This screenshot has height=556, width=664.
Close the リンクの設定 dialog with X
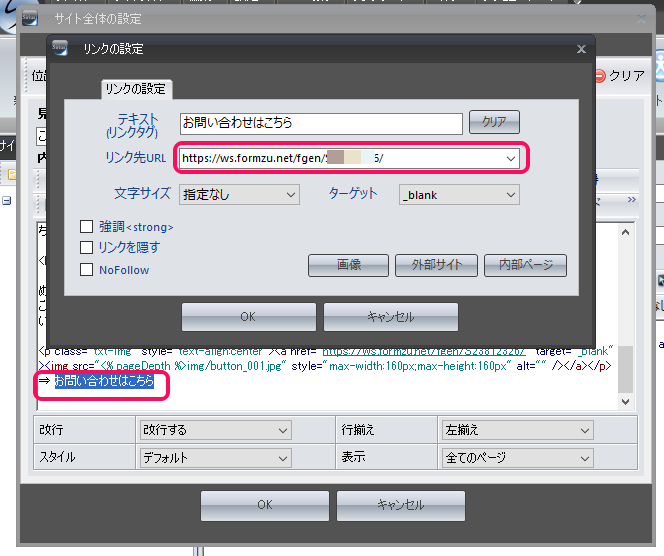tap(581, 48)
